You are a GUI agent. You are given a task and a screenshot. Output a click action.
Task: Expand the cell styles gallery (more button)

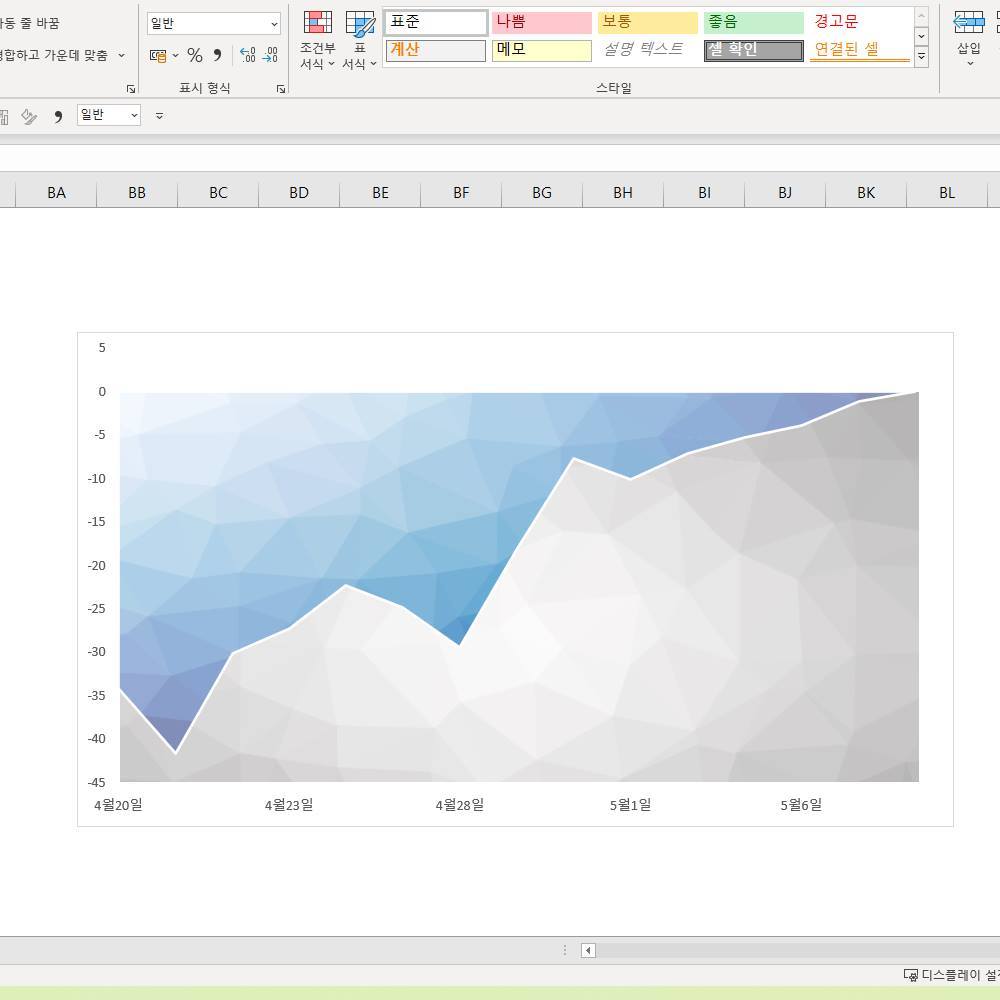[x=921, y=57]
